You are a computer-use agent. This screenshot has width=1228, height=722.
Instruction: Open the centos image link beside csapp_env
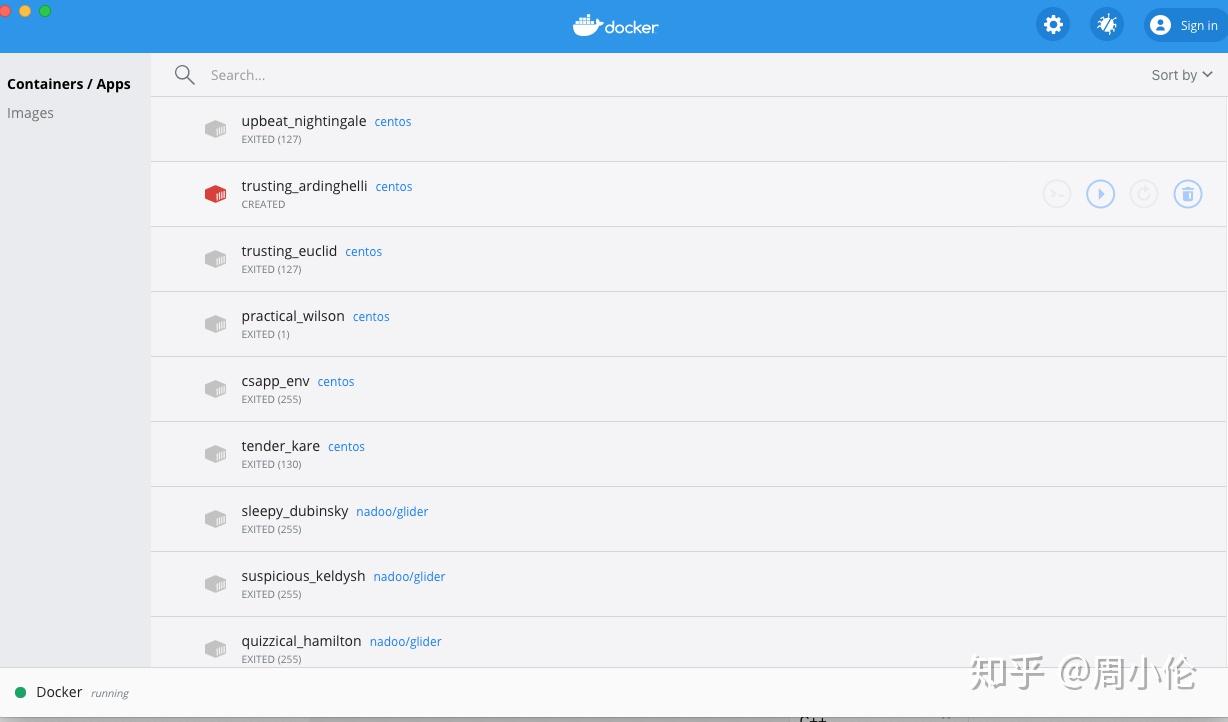pyautogui.click(x=335, y=381)
